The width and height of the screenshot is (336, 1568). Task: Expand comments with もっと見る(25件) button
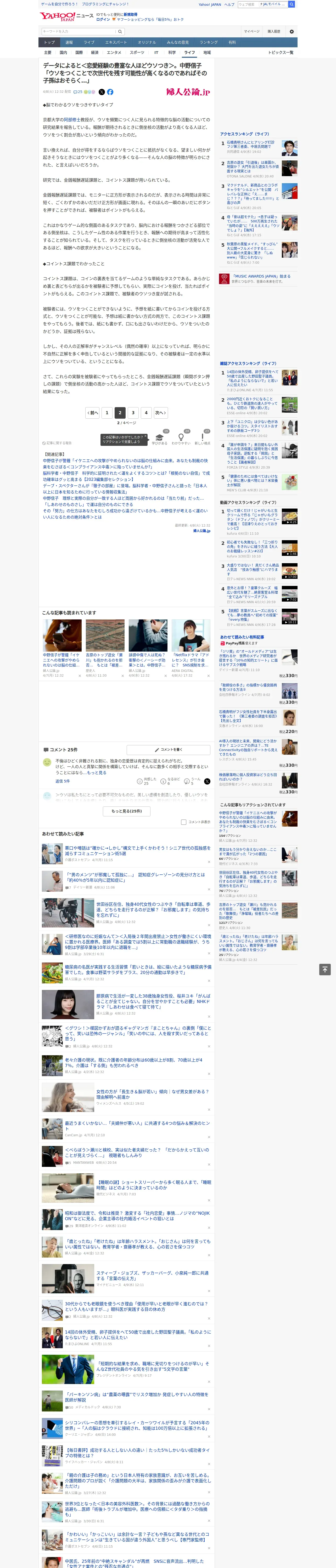[126, 811]
